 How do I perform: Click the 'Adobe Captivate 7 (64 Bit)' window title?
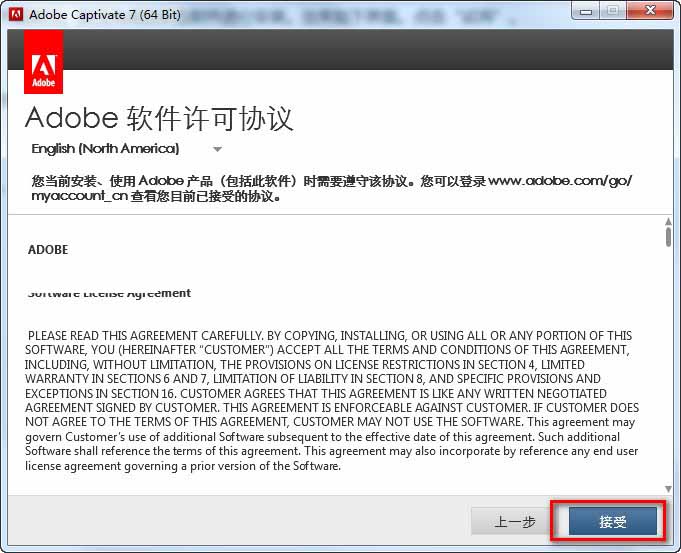coord(105,15)
